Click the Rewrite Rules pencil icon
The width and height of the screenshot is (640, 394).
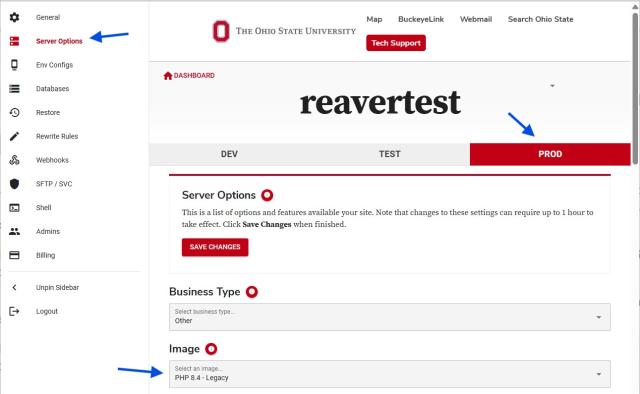click(14, 136)
